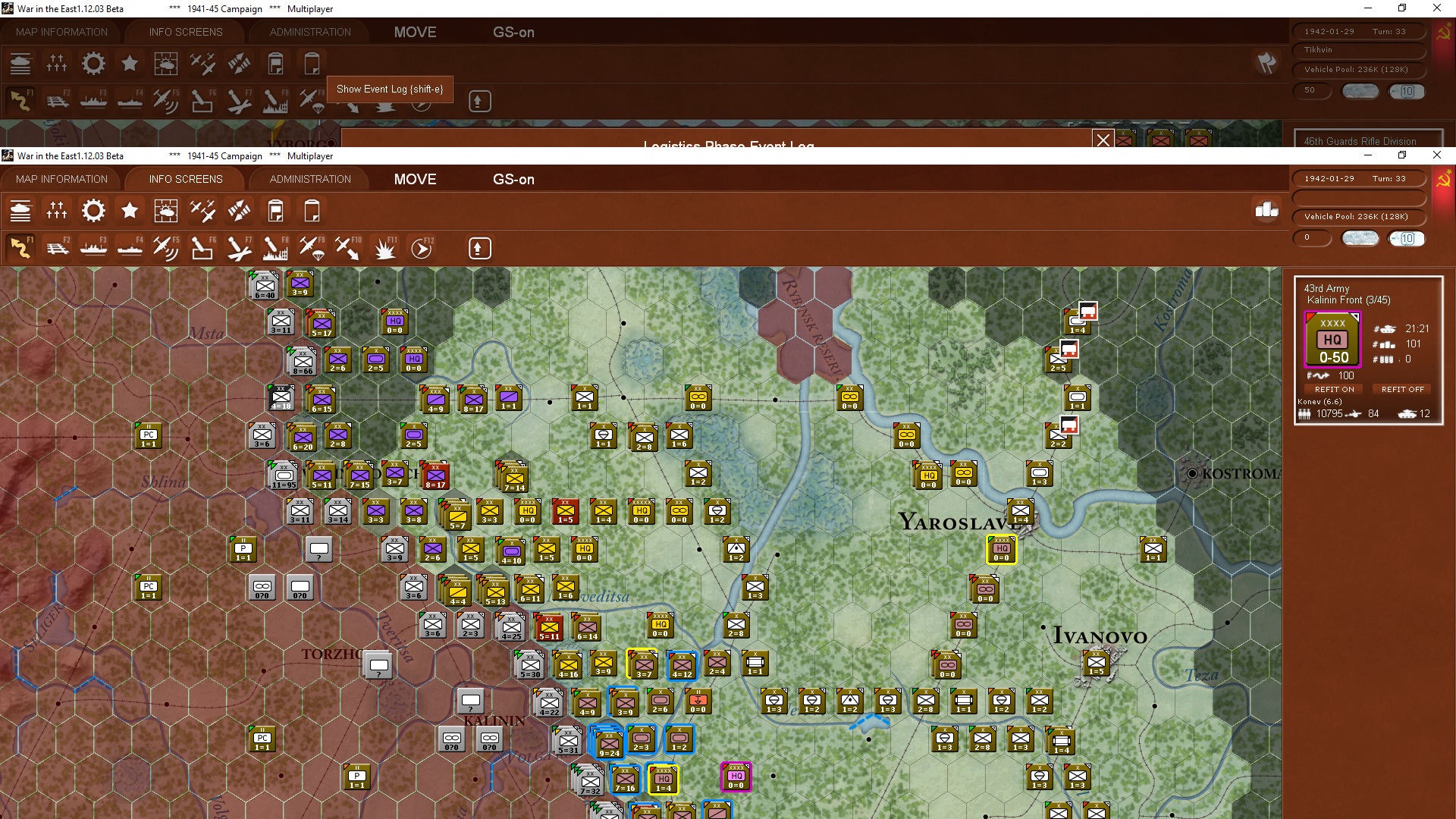Click the snowy weather indicator pill
1456x819 pixels.
(1360, 238)
